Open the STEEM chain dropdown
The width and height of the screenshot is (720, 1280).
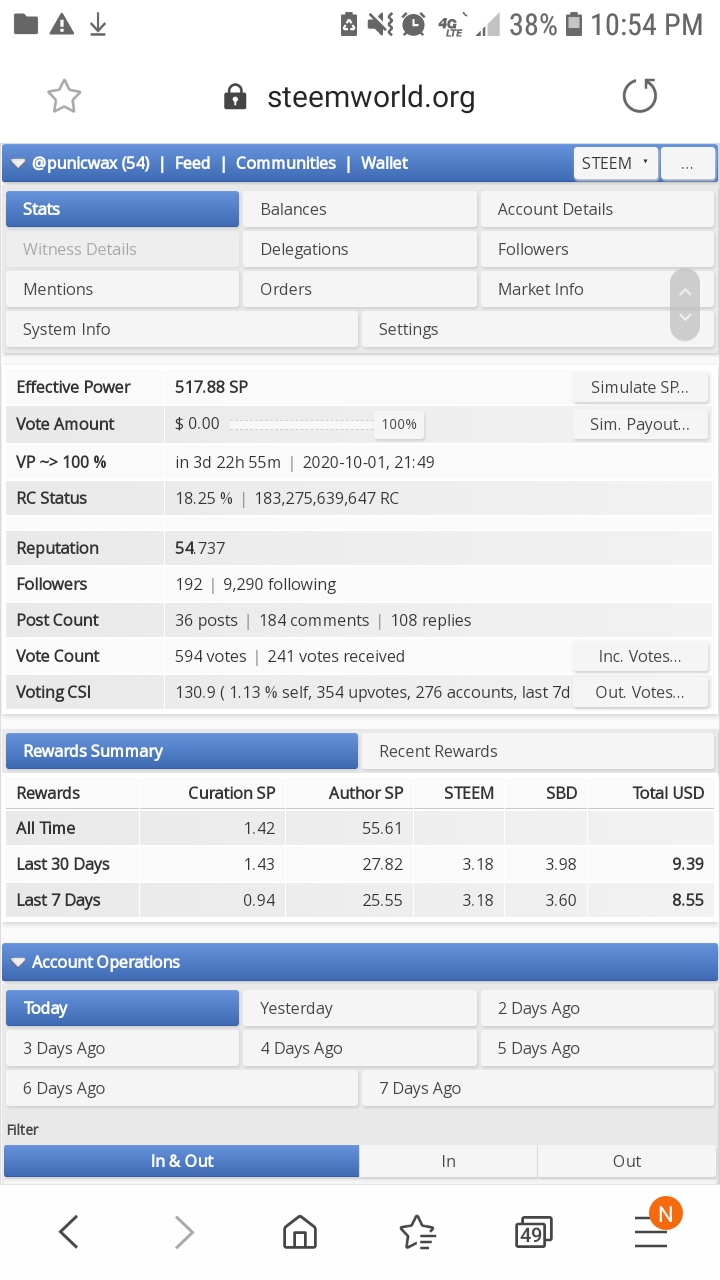pyautogui.click(x=616, y=163)
